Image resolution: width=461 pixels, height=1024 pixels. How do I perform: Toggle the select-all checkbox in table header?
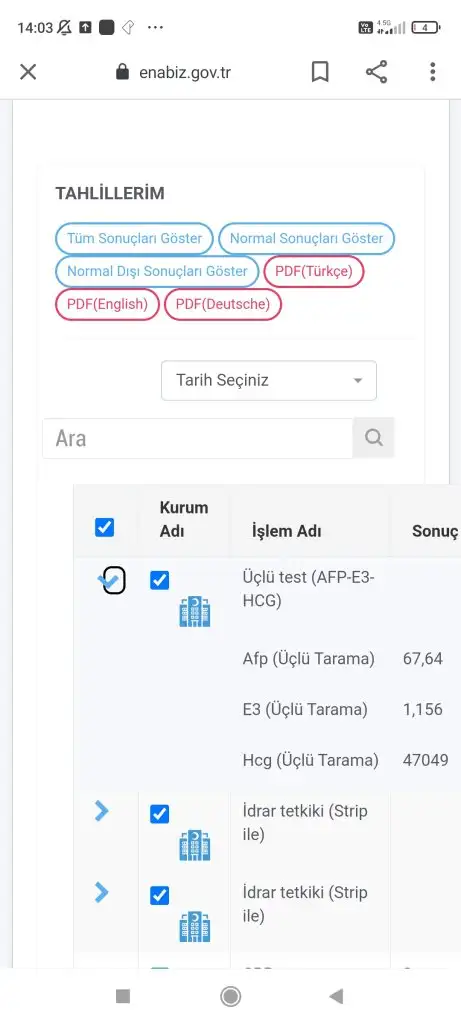pos(104,527)
